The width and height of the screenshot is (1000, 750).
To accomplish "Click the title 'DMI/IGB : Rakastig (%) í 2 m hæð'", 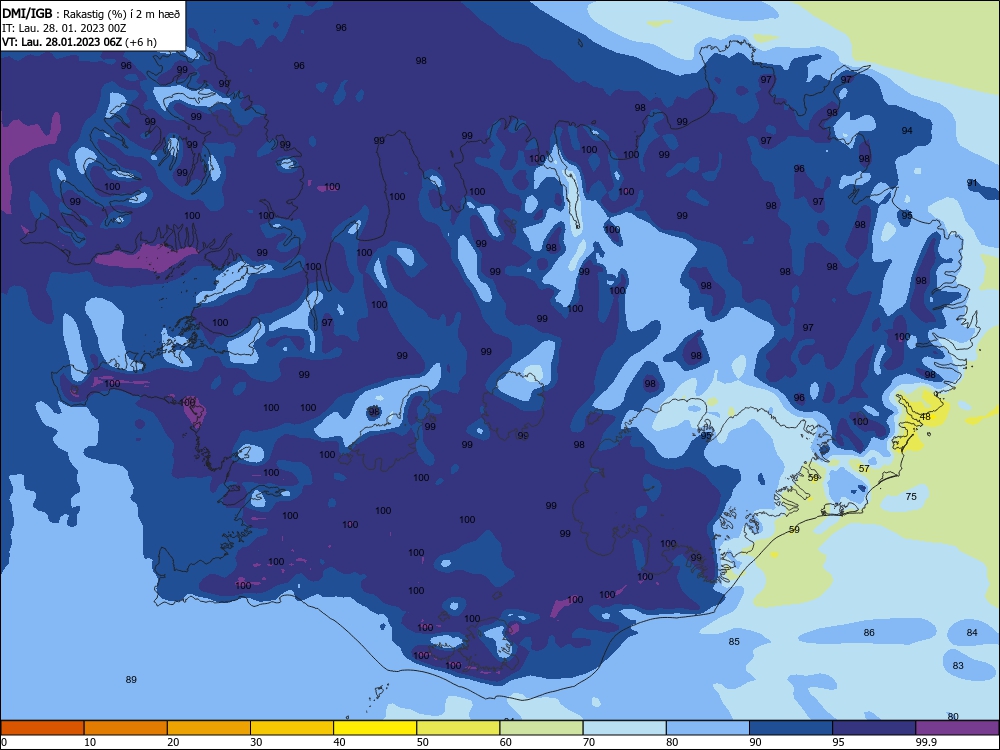I will point(91,13).
